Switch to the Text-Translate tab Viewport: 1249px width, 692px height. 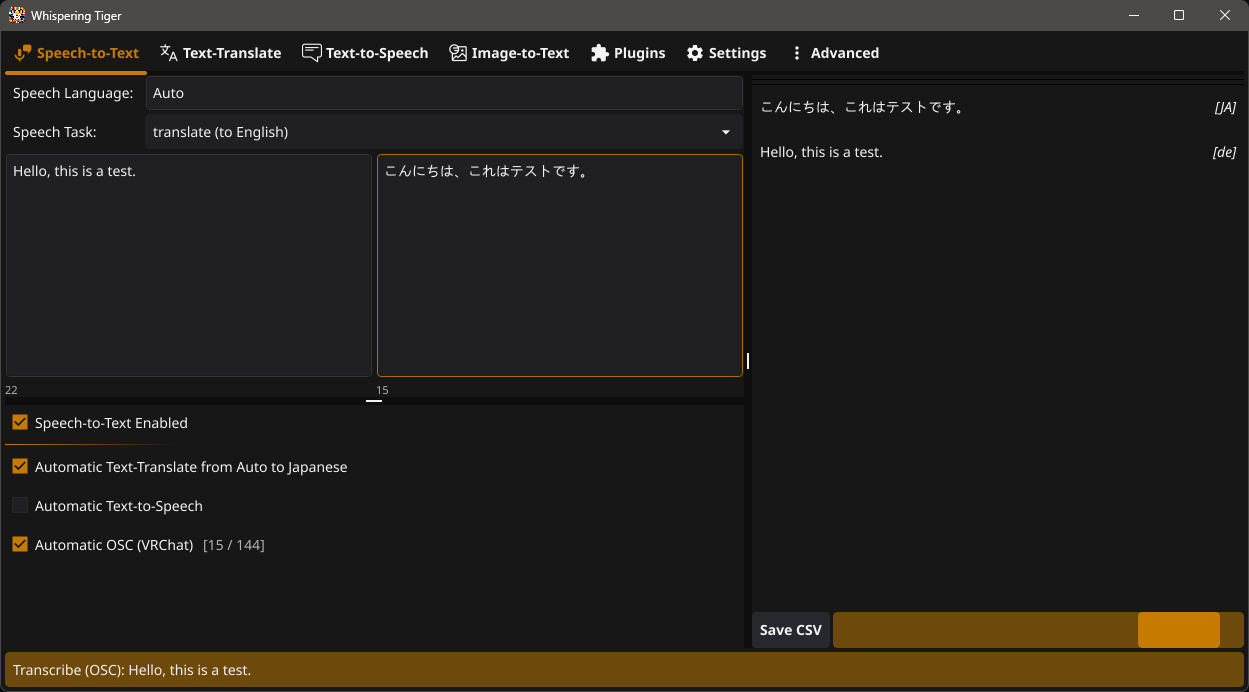(x=220, y=52)
